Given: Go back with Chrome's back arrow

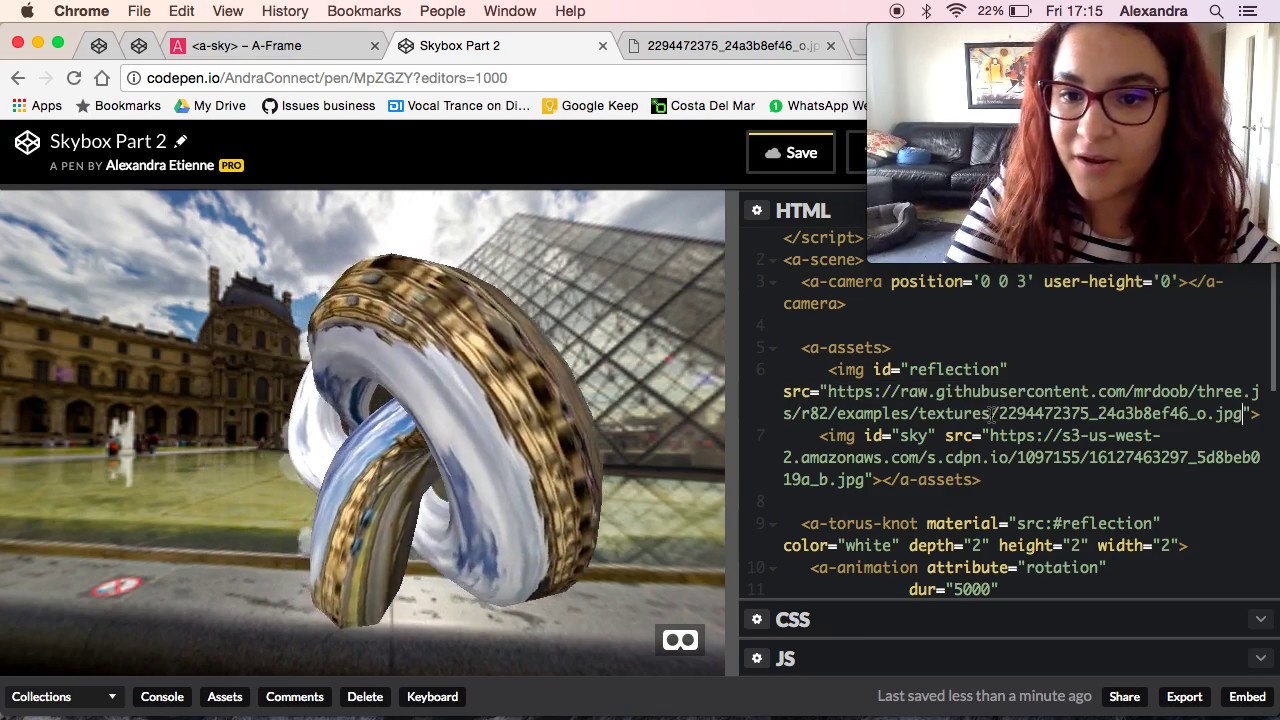Looking at the screenshot, I should 18,78.
